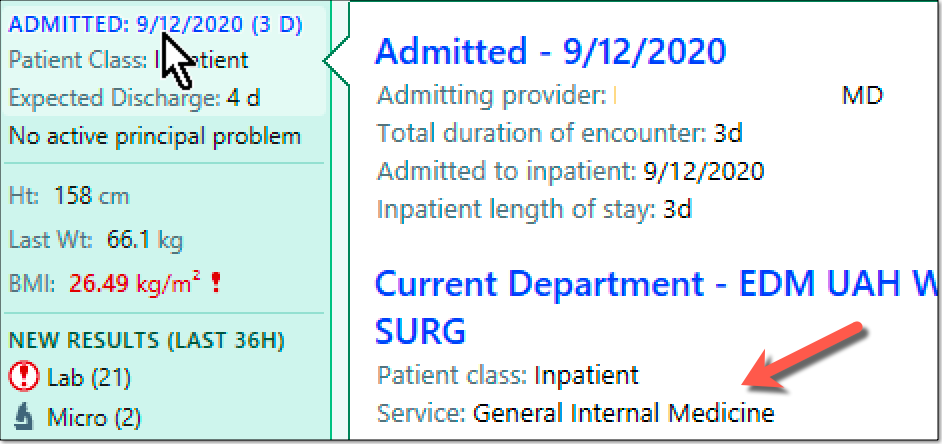Click the NEW RESULTS (LAST 36H) heading

tap(147, 341)
